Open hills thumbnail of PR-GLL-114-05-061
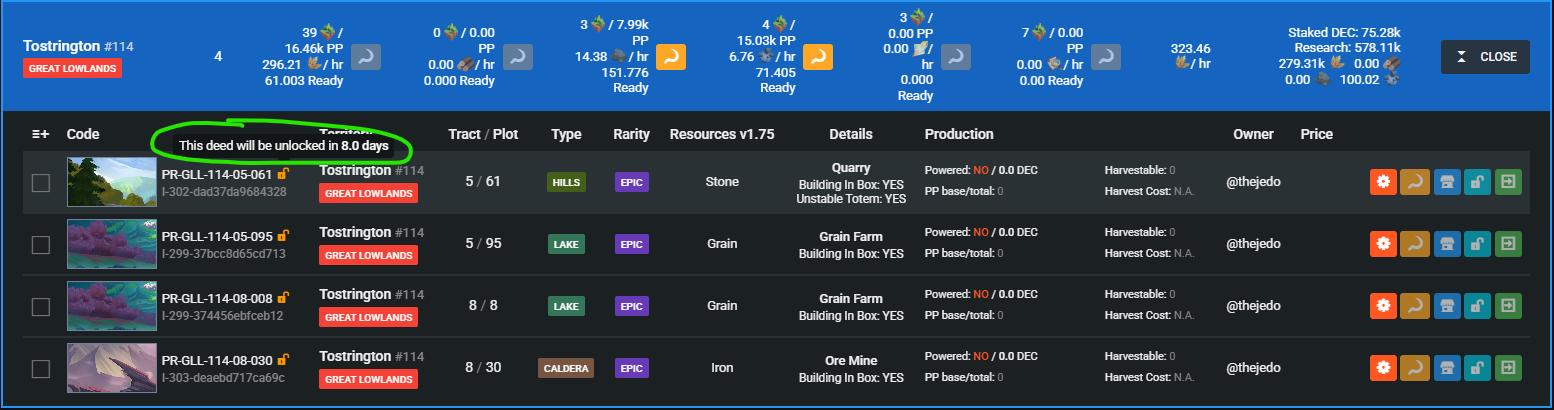This screenshot has width=1554, height=410. click(x=112, y=182)
